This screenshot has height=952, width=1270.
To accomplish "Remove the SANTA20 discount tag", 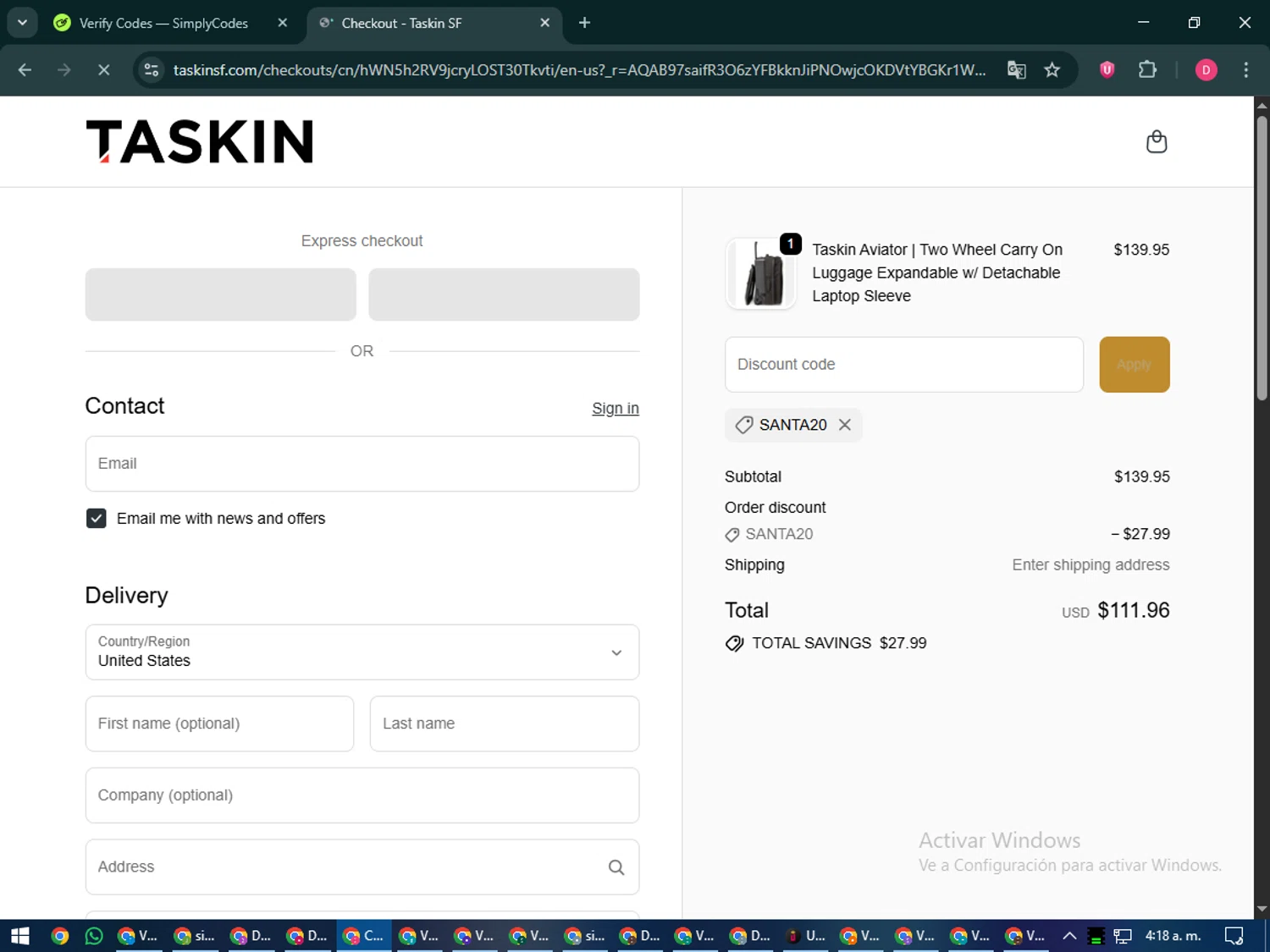I will (x=845, y=425).
